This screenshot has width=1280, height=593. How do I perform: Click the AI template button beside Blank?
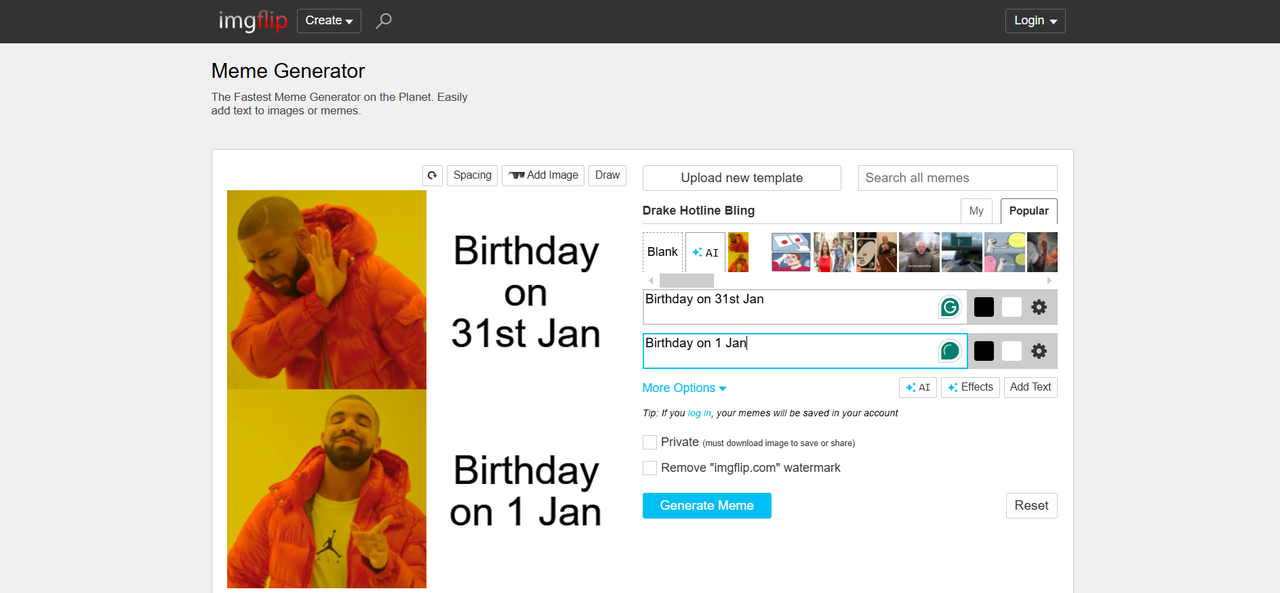point(705,252)
